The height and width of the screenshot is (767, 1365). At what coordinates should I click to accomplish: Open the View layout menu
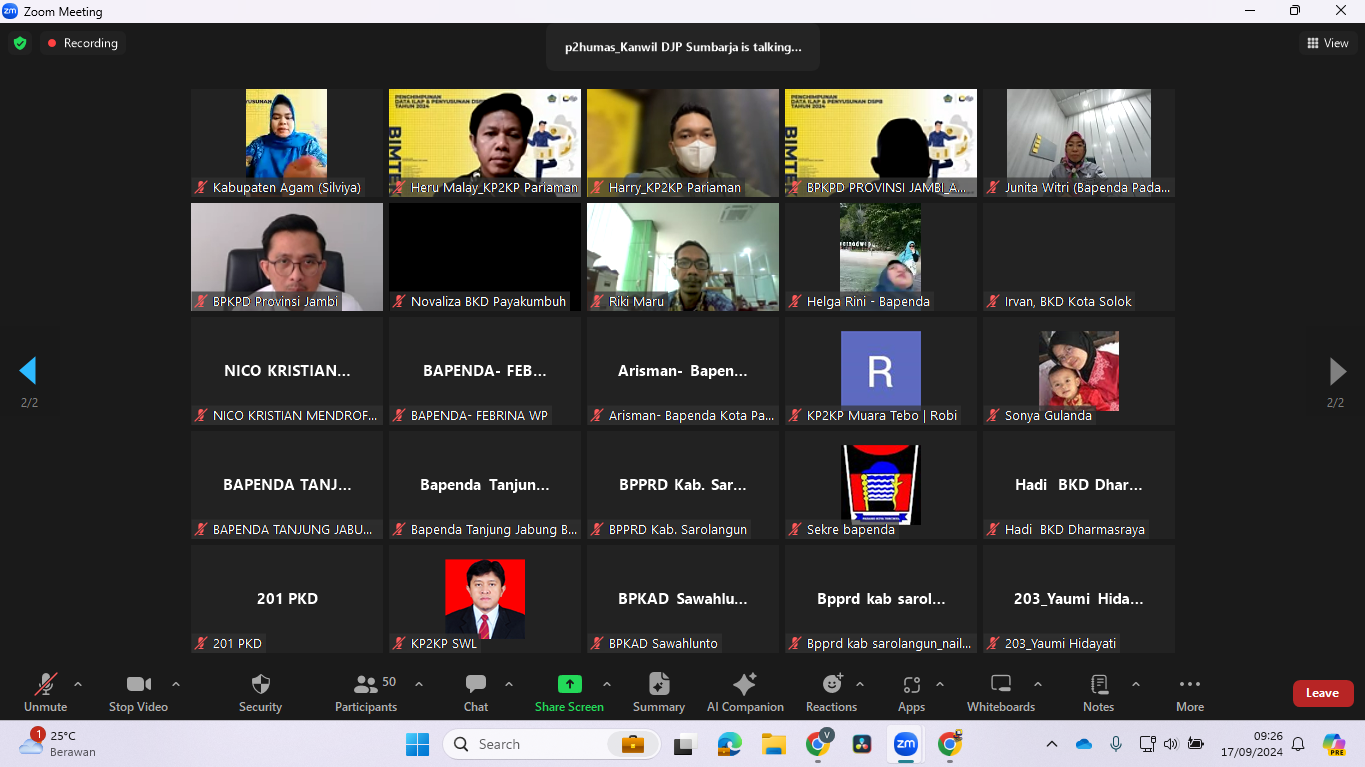pos(1327,43)
